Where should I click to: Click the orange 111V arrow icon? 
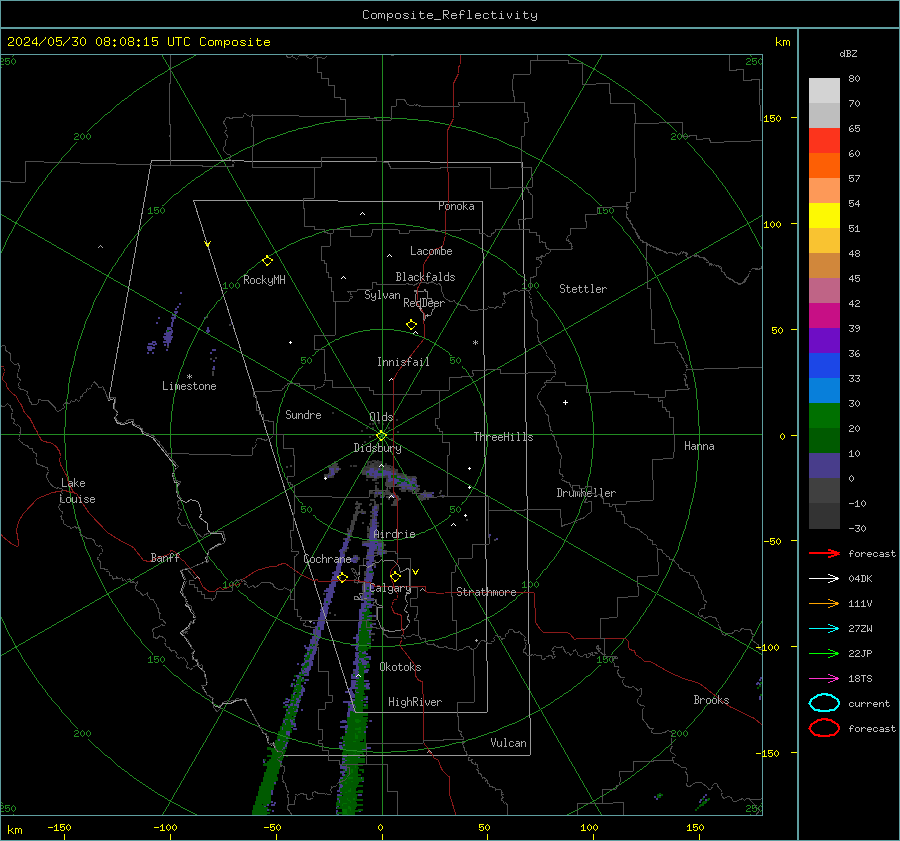[x=824, y=603]
